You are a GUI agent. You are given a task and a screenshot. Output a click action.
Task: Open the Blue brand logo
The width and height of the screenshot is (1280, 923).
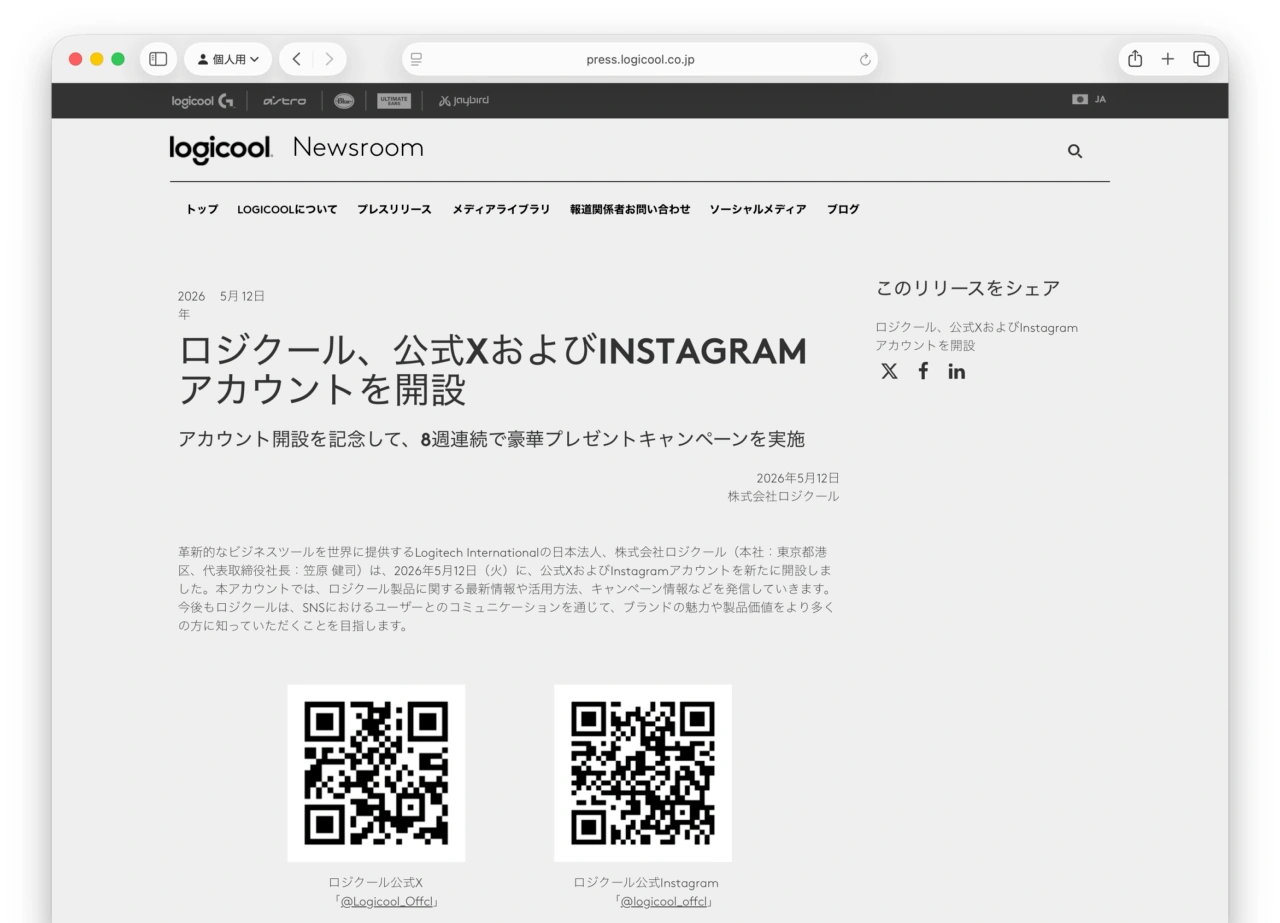click(344, 100)
